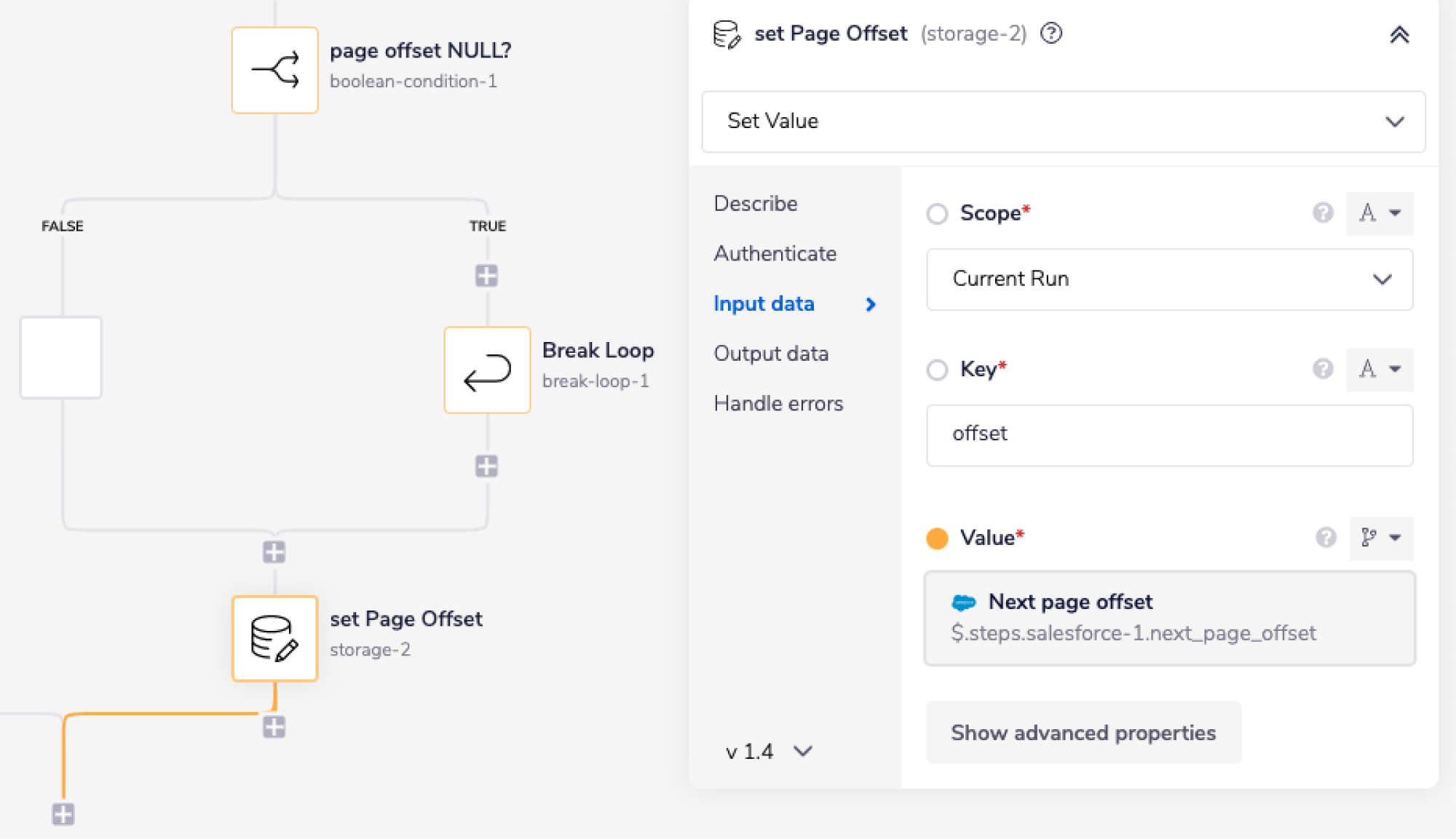Viewport: 1456px width, 839px height.
Task: Click the help icon beside the Scope field
Action: [1323, 213]
